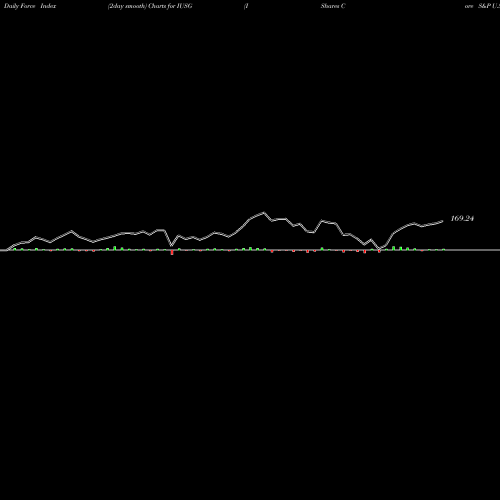Click the "Daily Force Index" title text

pyautogui.click(x=30, y=6)
